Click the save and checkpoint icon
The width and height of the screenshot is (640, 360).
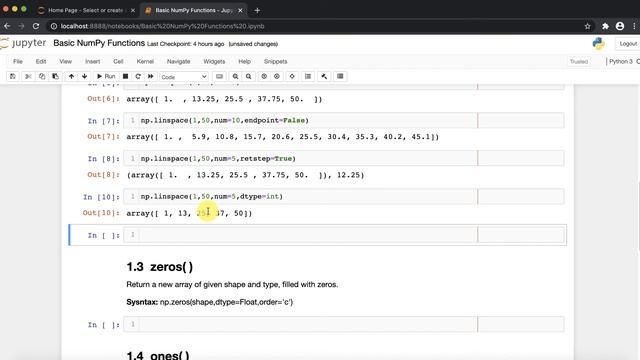[x=13, y=76]
